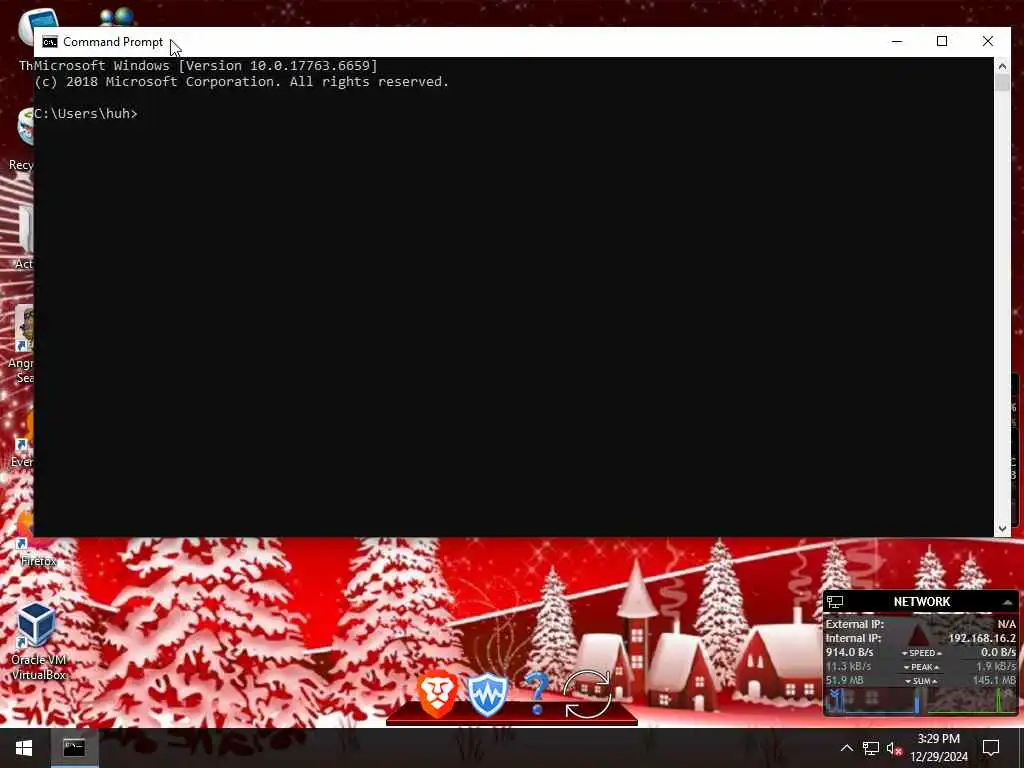Open the Windows Start menu
Screen dimensions: 1024x768
(x=24, y=748)
